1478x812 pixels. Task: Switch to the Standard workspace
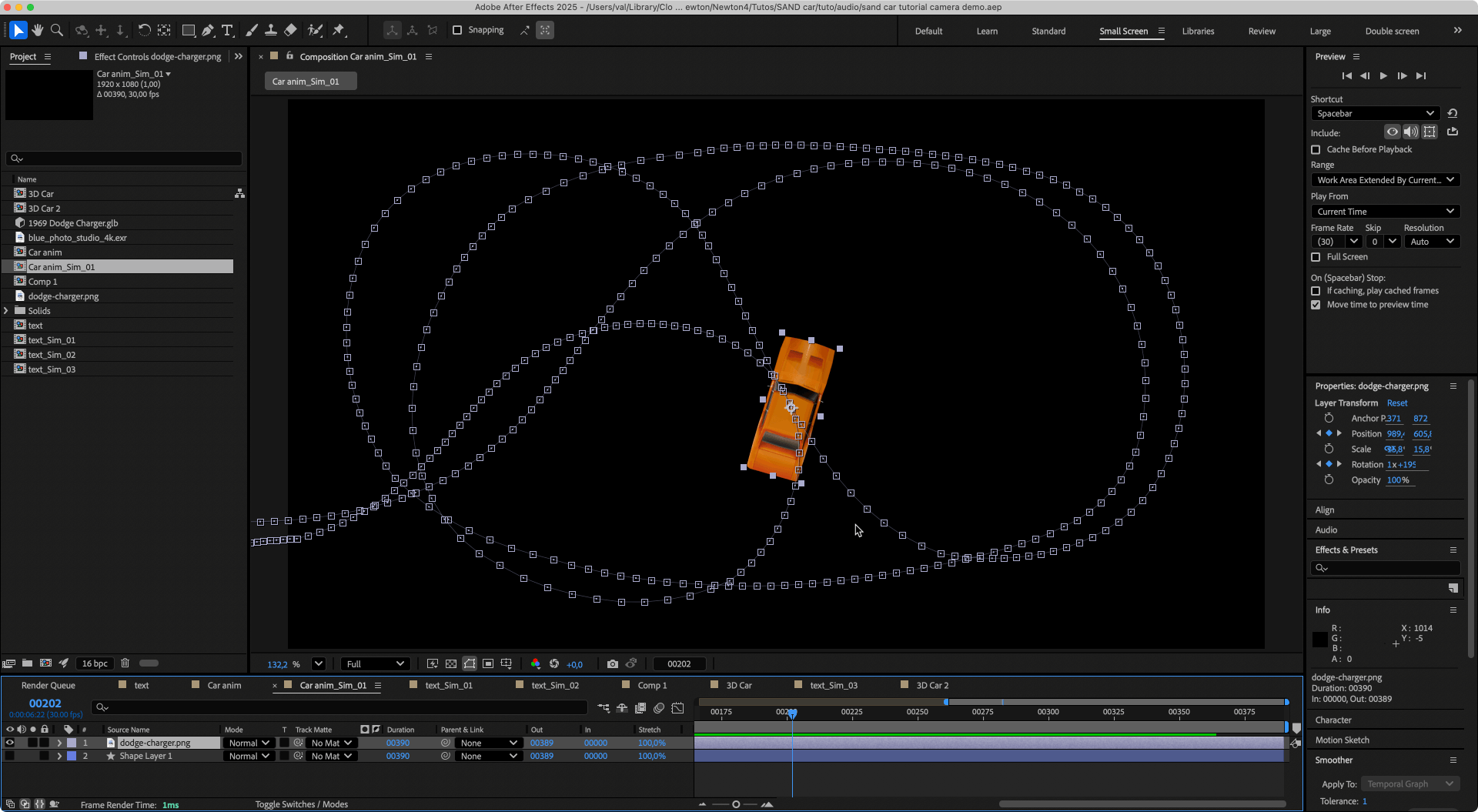coord(1048,32)
